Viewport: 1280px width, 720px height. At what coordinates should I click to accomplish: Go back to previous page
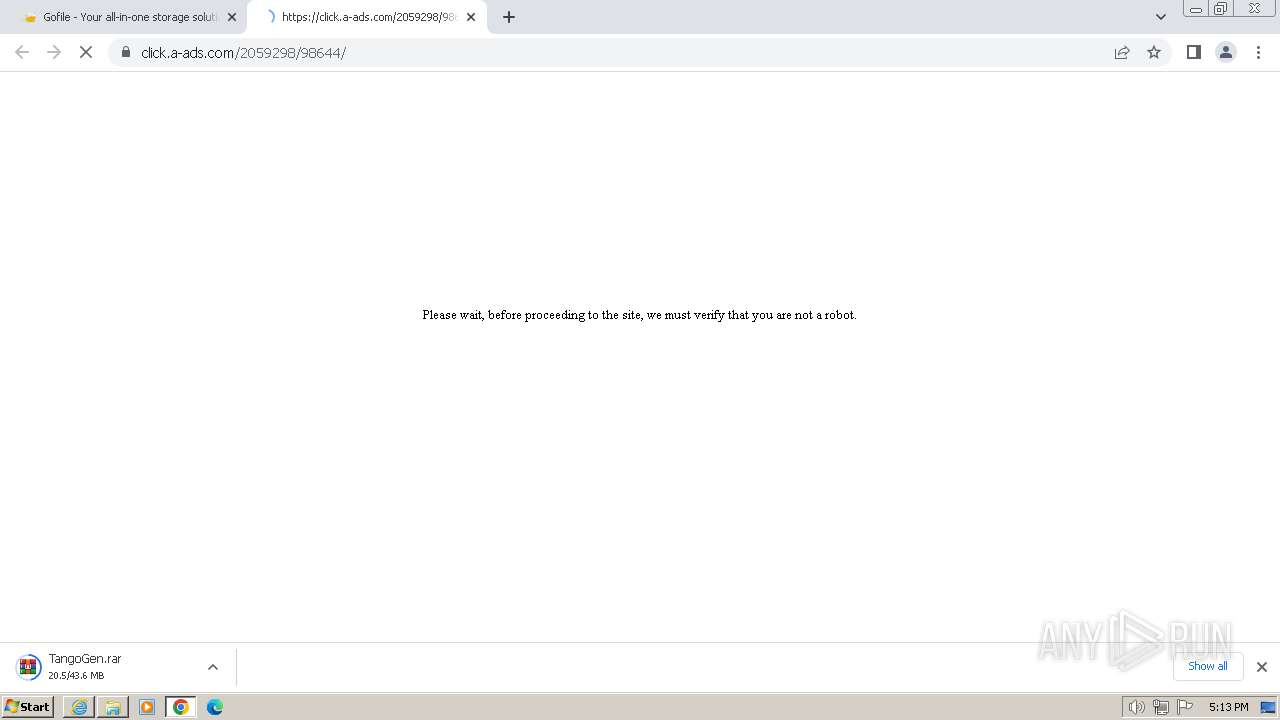(x=22, y=52)
